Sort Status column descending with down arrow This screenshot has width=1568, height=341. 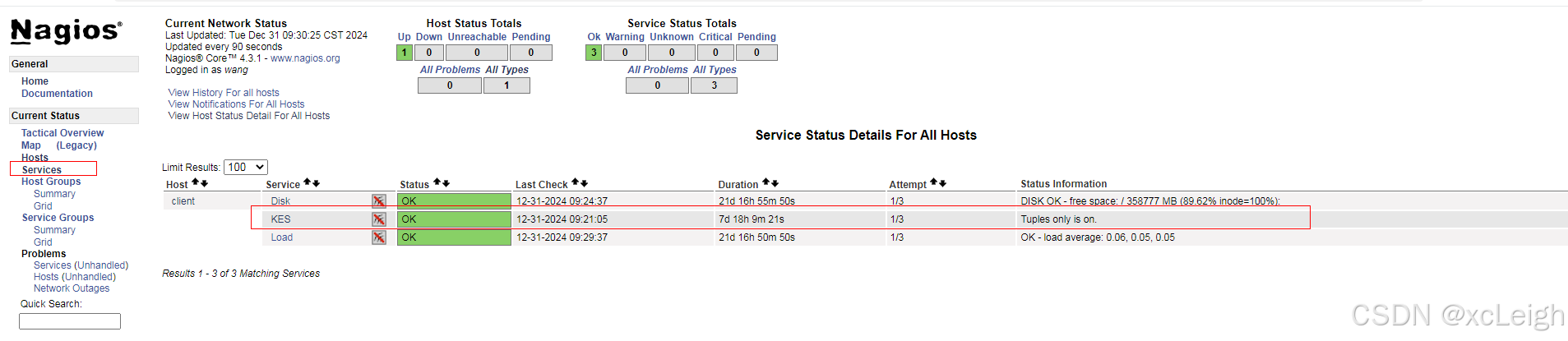(x=446, y=183)
